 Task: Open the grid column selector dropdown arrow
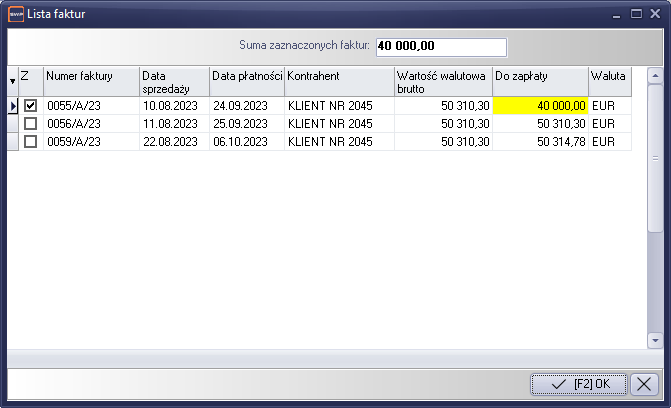point(13,81)
